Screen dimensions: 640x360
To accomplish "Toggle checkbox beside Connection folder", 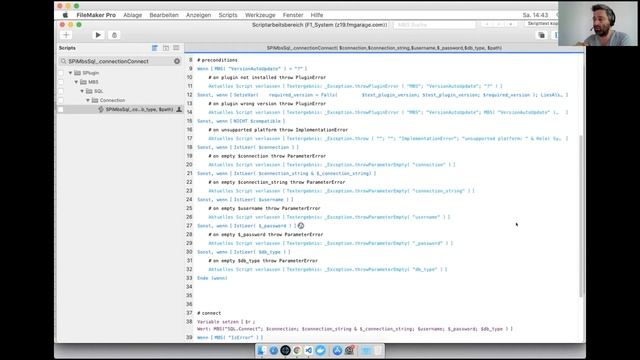I will pos(61,100).
